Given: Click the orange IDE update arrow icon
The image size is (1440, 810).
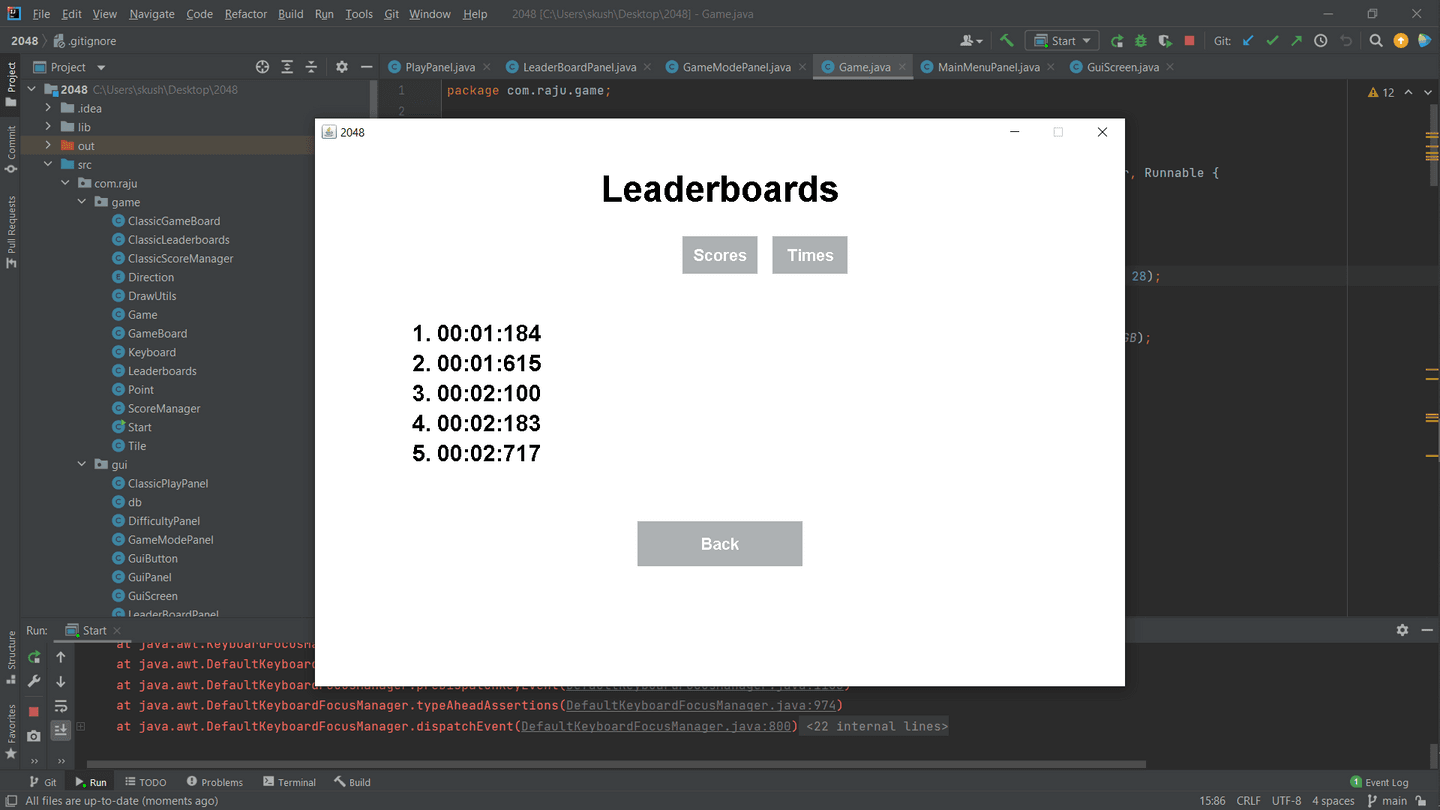Looking at the screenshot, I should [x=1401, y=41].
